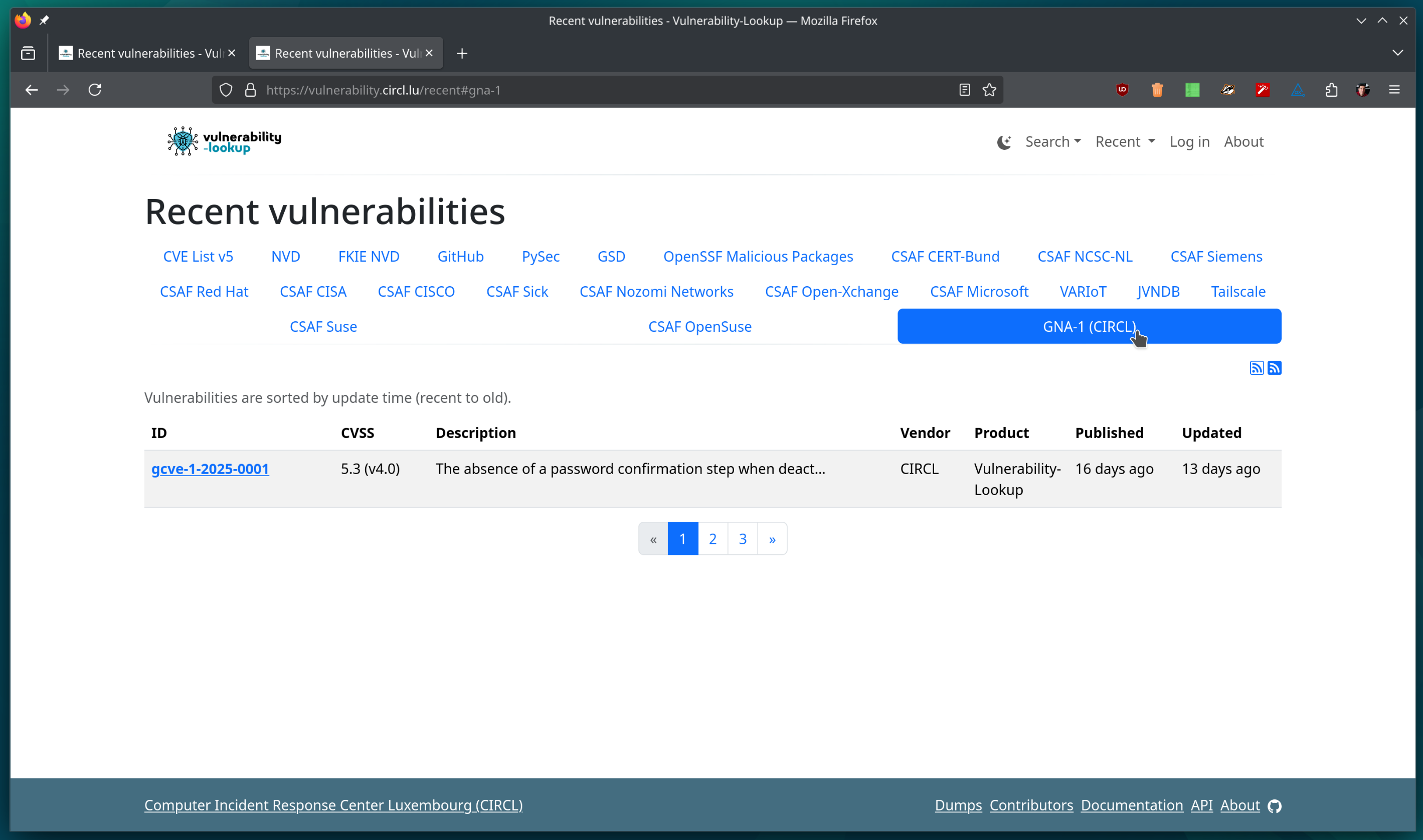The image size is (1423, 840).
Task: Open the list all tabs chevron
Action: pyautogui.click(x=1397, y=53)
